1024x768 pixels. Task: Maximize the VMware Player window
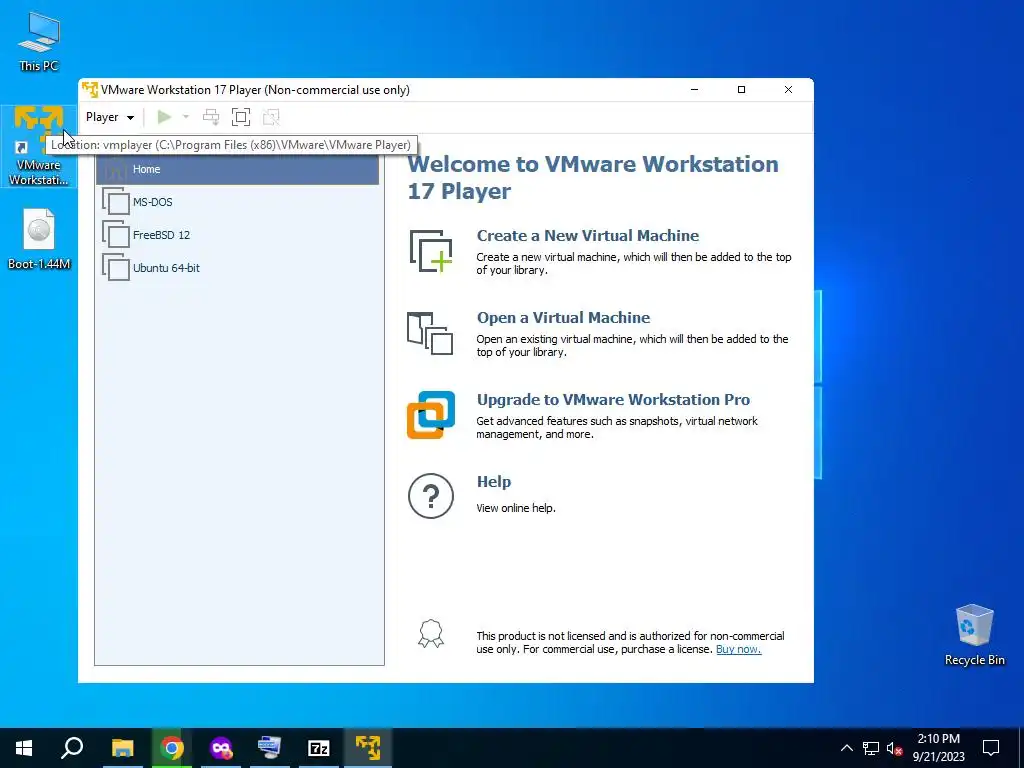[x=741, y=89]
